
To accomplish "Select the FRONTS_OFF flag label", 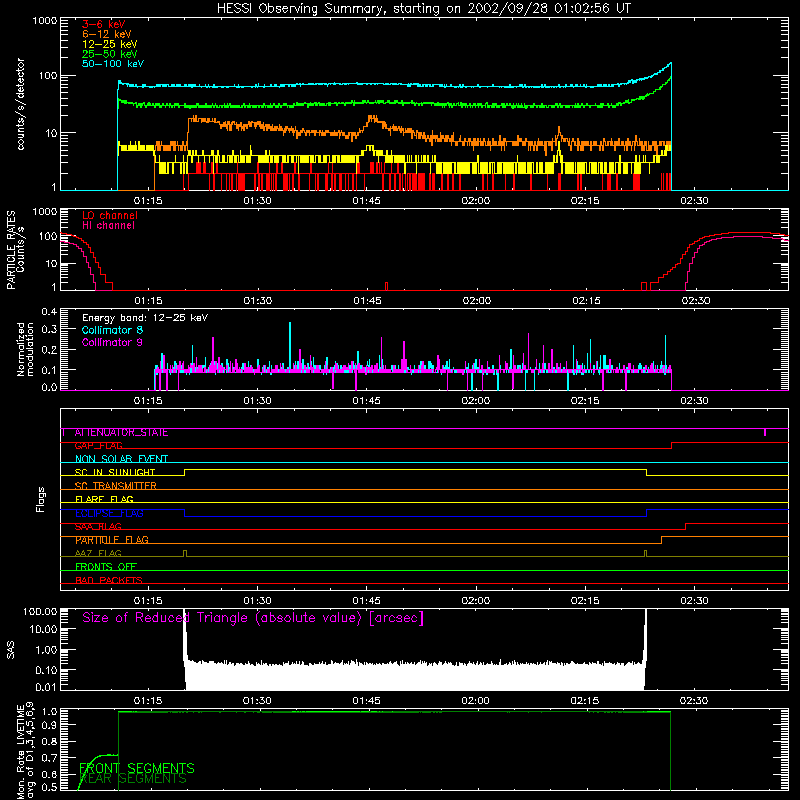I will click(x=106, y=567).
